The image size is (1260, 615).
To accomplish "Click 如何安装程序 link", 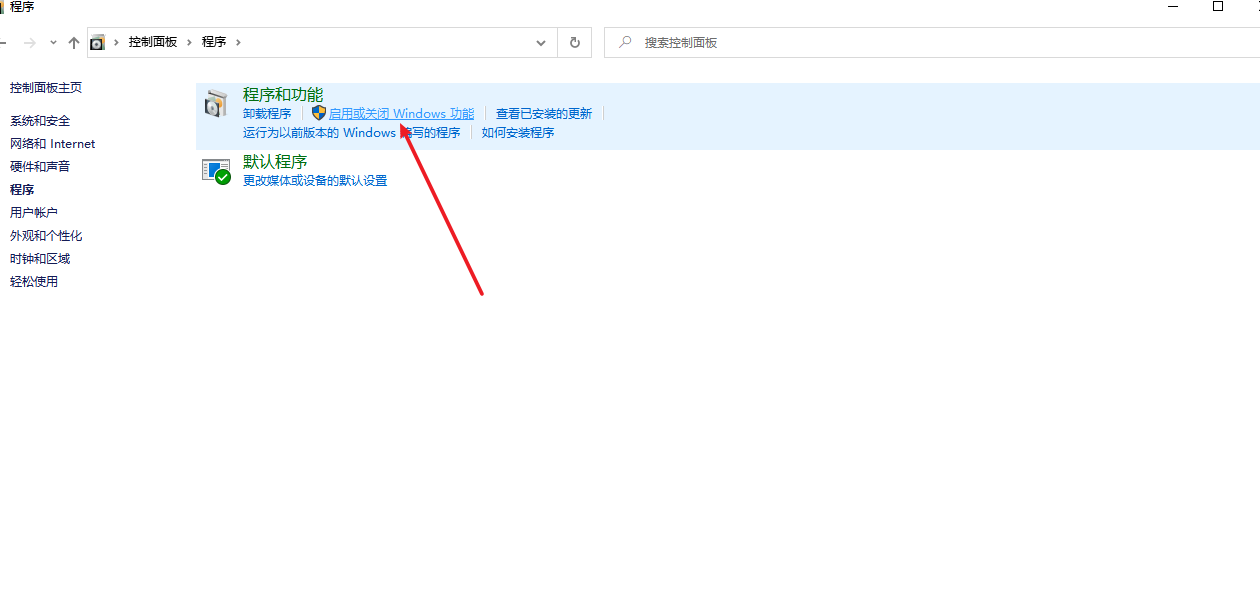I will coord(518,133).
